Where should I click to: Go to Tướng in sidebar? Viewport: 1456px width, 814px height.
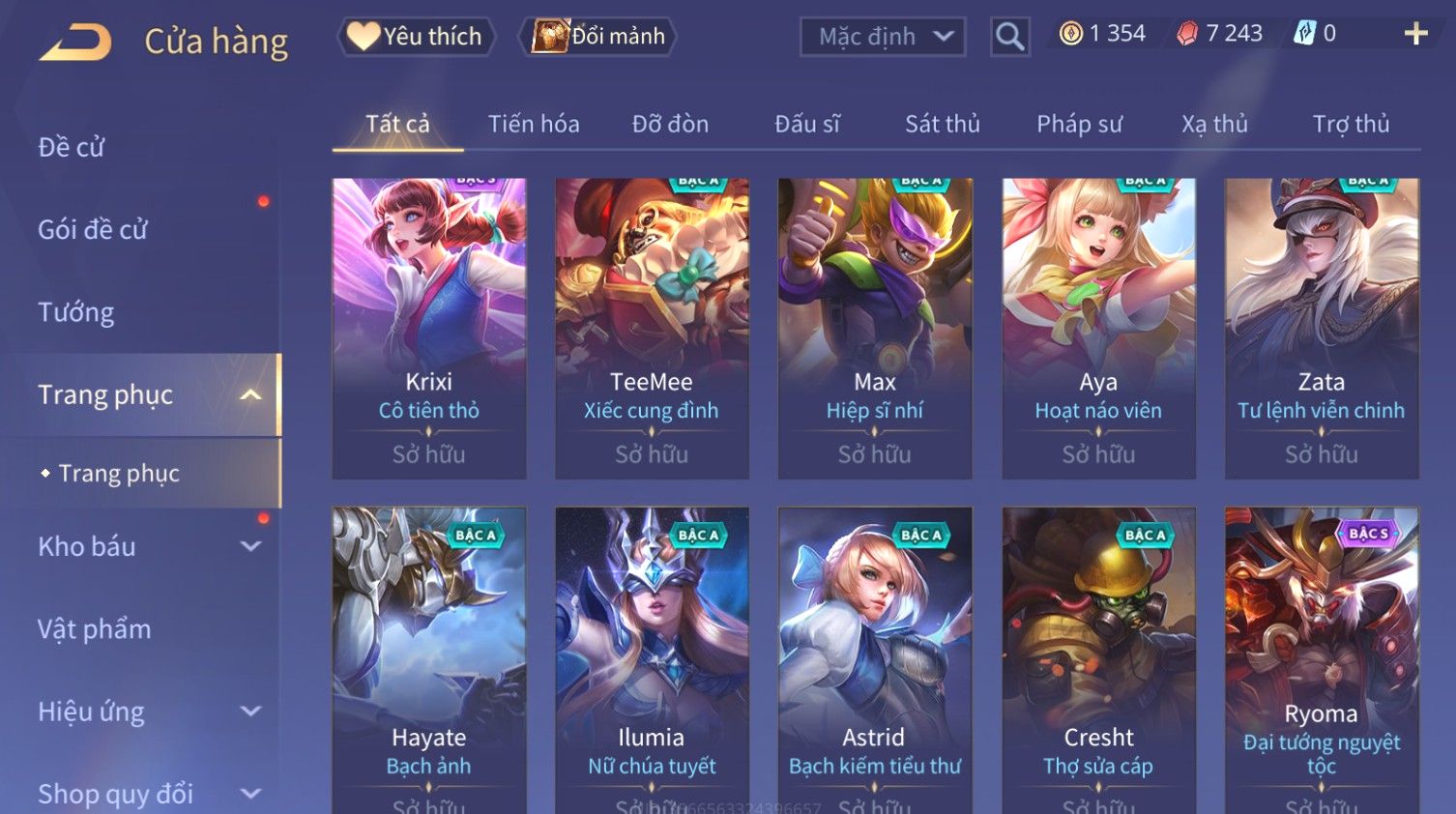[x=76, y=312]
